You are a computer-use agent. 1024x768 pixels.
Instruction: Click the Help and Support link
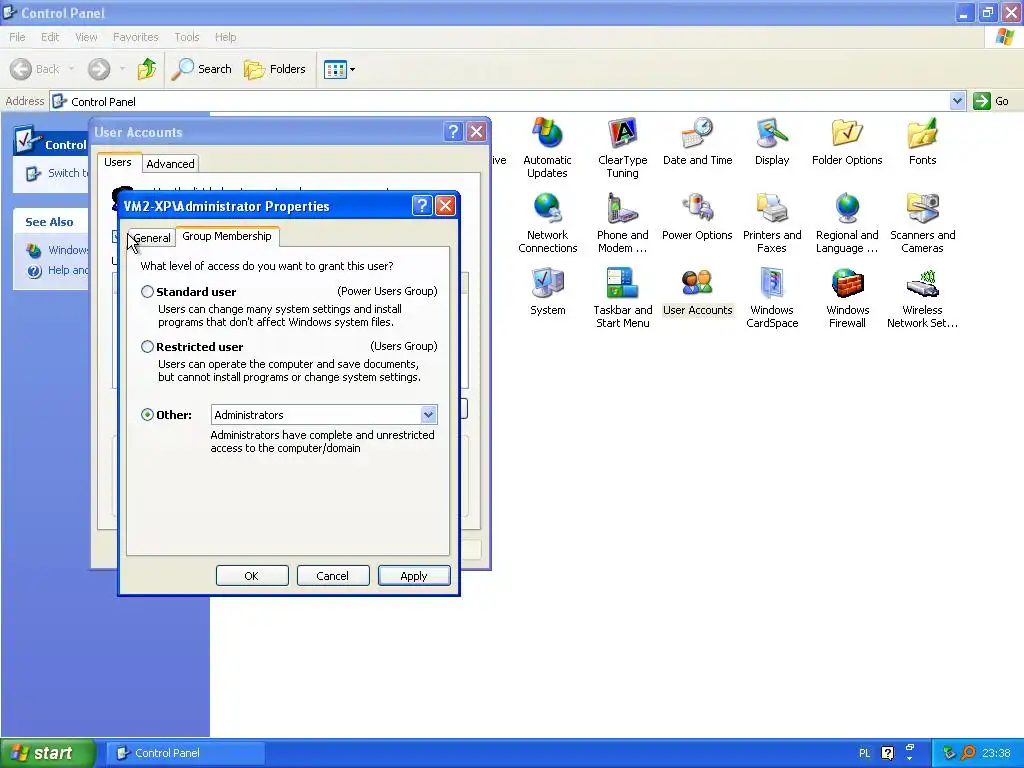(x=57, y=270)
